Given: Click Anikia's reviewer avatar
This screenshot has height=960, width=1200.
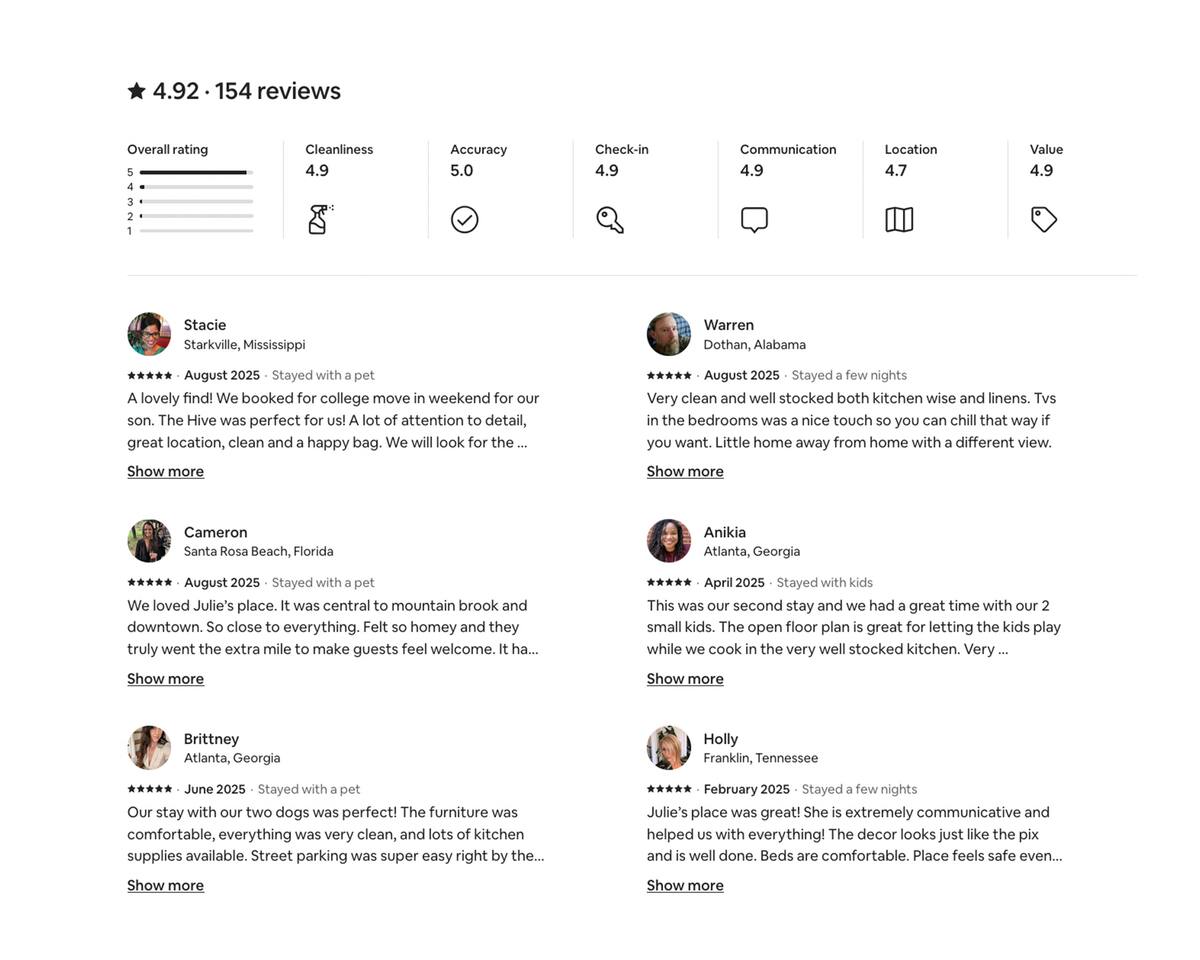Looking at the screenshot, I should click(x=669, y=541).
